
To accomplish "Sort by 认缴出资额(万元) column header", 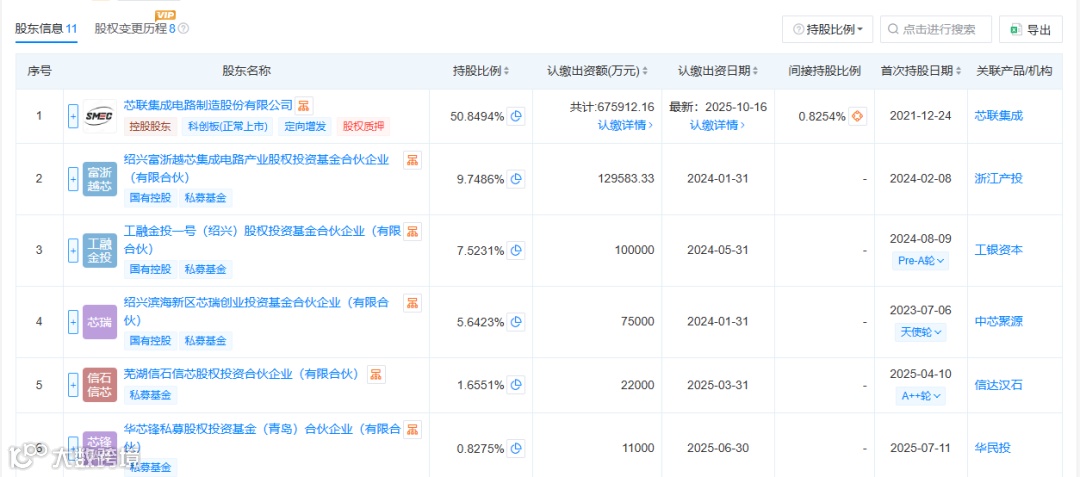I will 598,71.
